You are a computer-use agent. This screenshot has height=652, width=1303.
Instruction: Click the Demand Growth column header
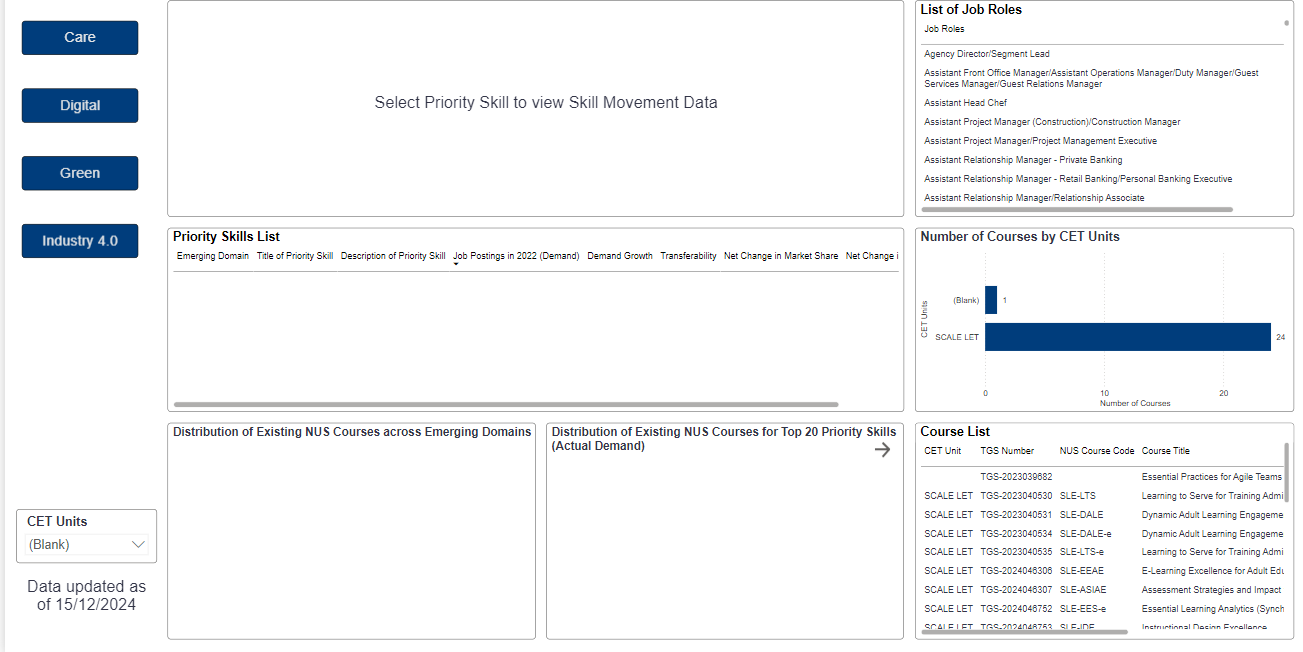tap(620, 256)
